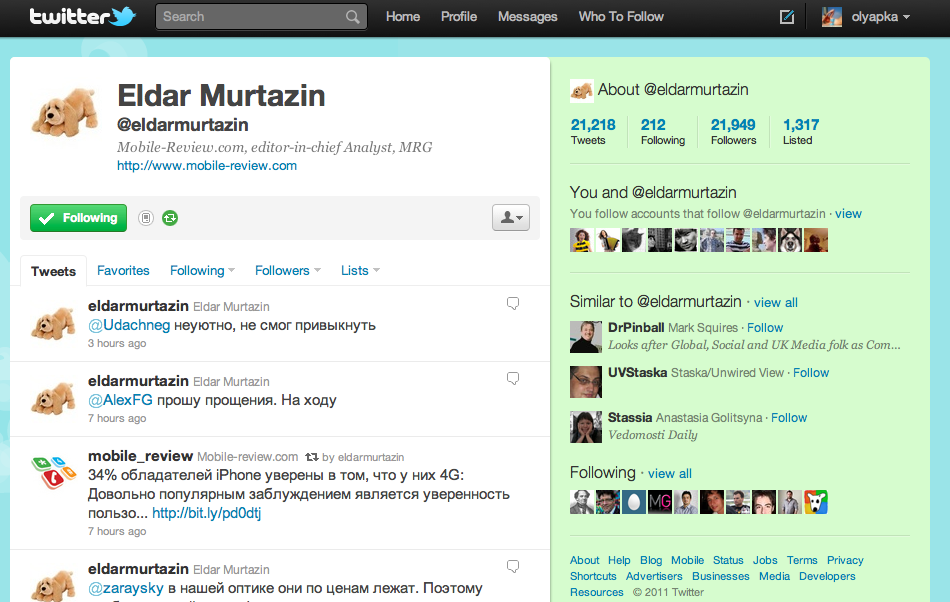The width and height of the screenshot is (950, 602).
Task: Click dog logo avatar in Following section
Action: [816, 502]
